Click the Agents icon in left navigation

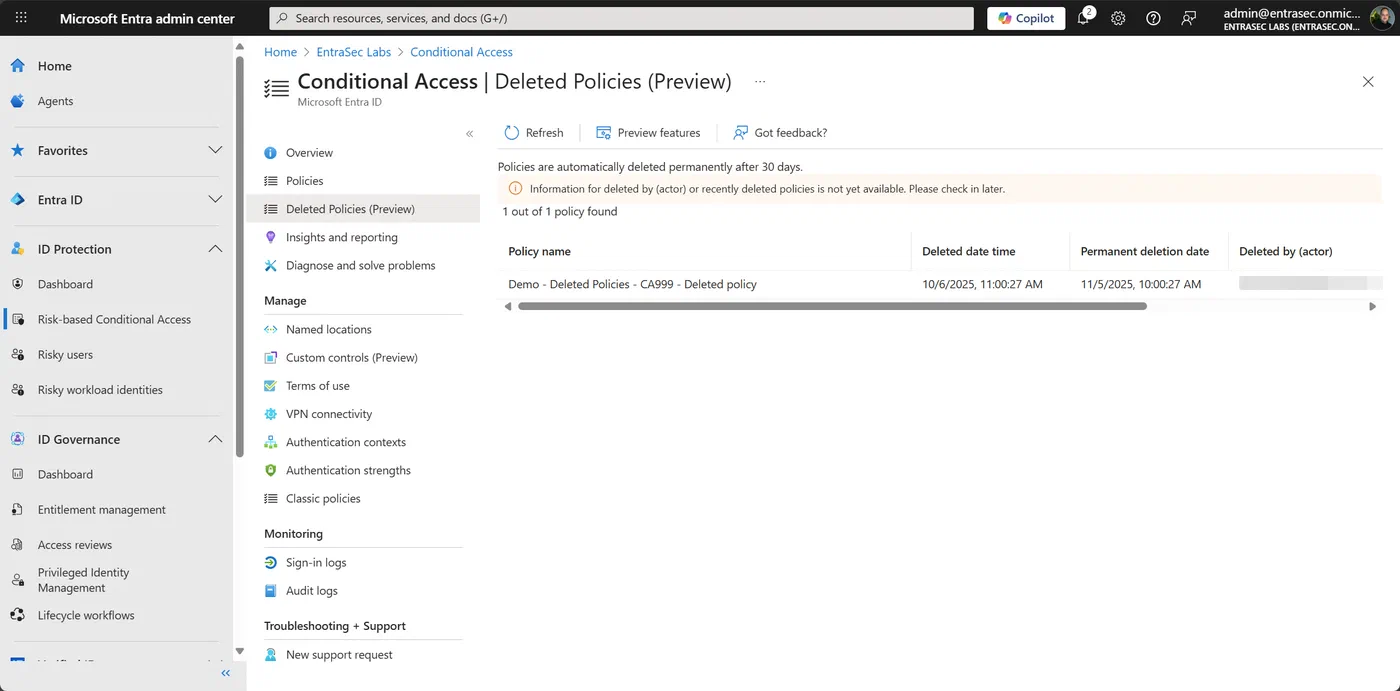18,101
